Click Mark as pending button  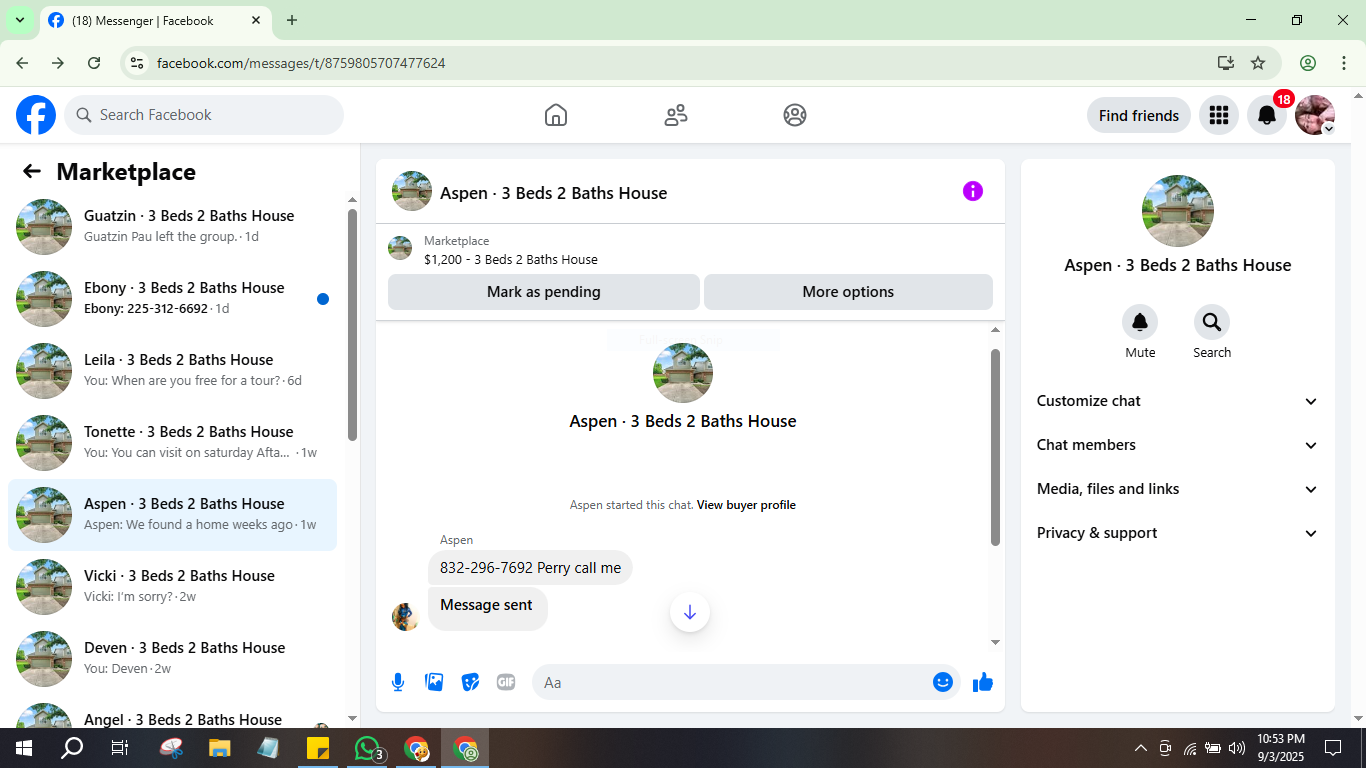pyautogui.click(x=544, y=292)
